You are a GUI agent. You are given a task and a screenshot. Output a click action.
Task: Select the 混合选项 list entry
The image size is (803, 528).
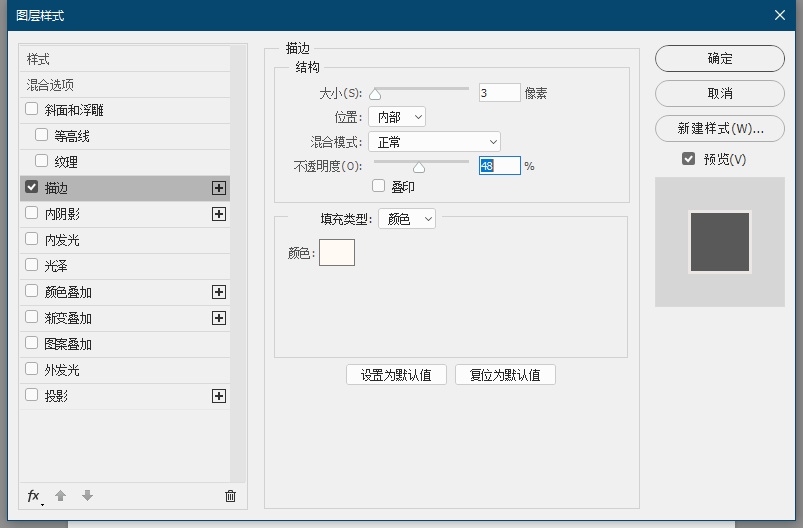(x=125, y=85)
